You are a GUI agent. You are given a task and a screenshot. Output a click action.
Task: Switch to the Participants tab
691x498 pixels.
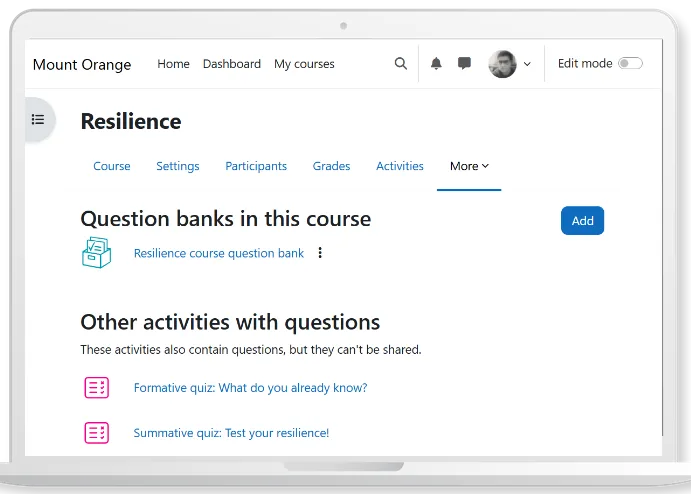click(256, 166)
